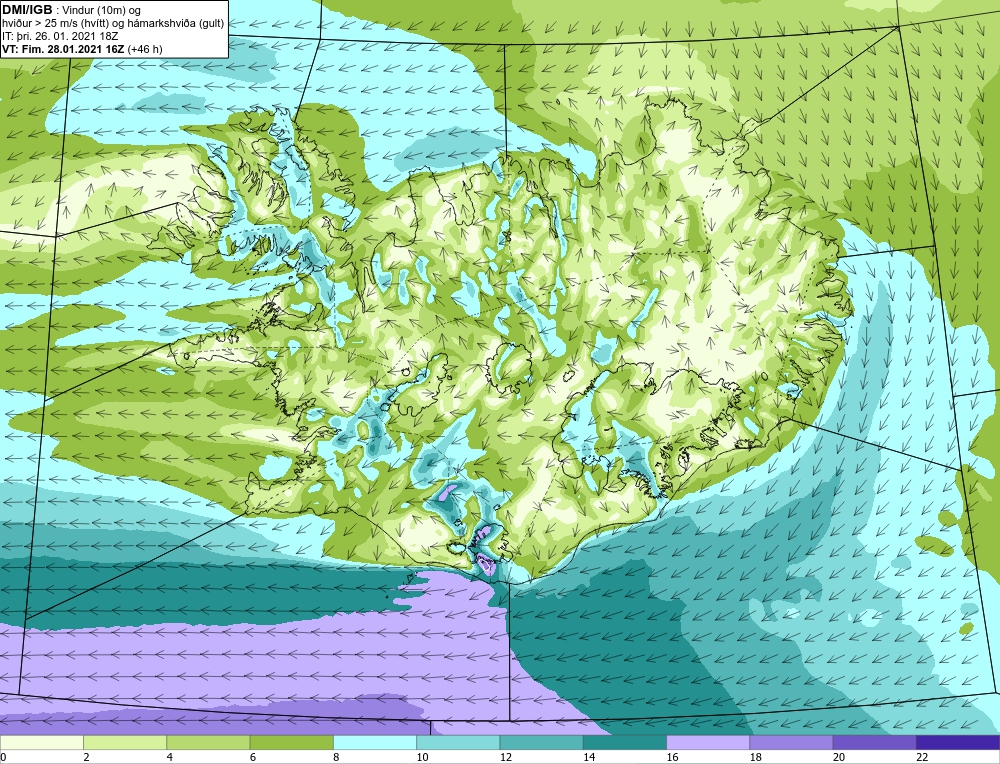
Task: Click the 18–20 m/s purple legend swatch
Action: pyautogui.click(x=791, y=743)
